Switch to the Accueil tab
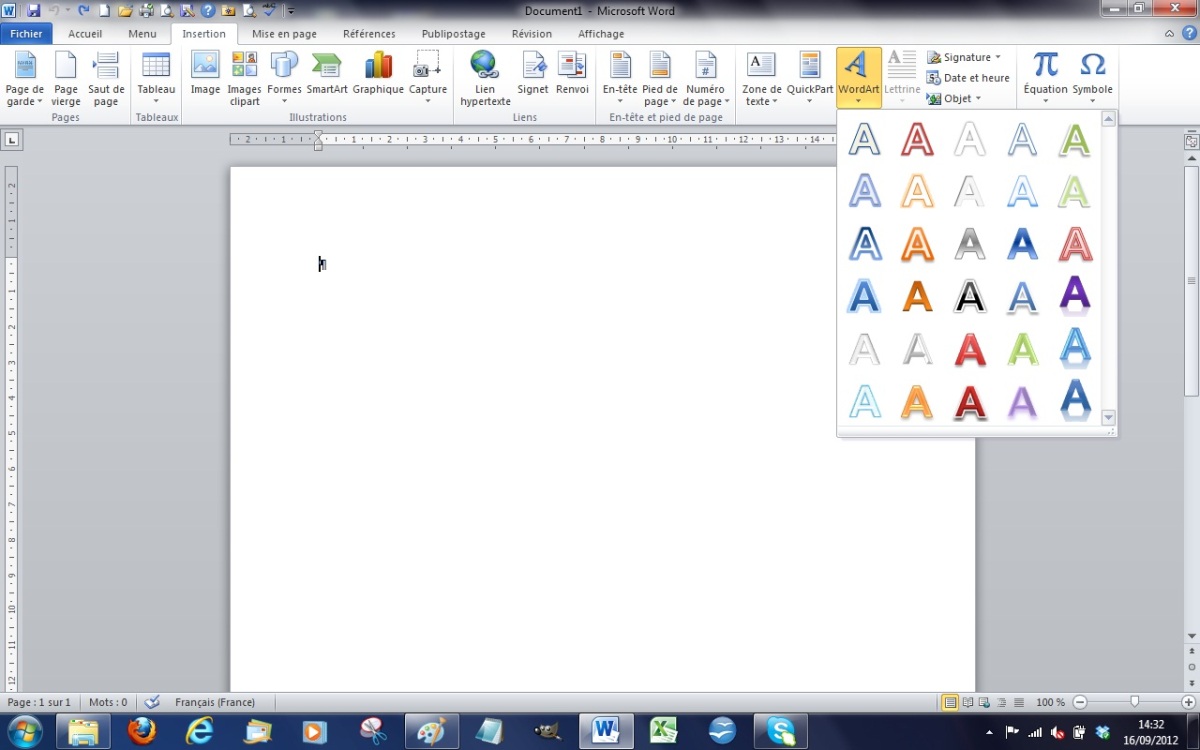The width and height of the screenshot is (1200, 750). [85, 34]
